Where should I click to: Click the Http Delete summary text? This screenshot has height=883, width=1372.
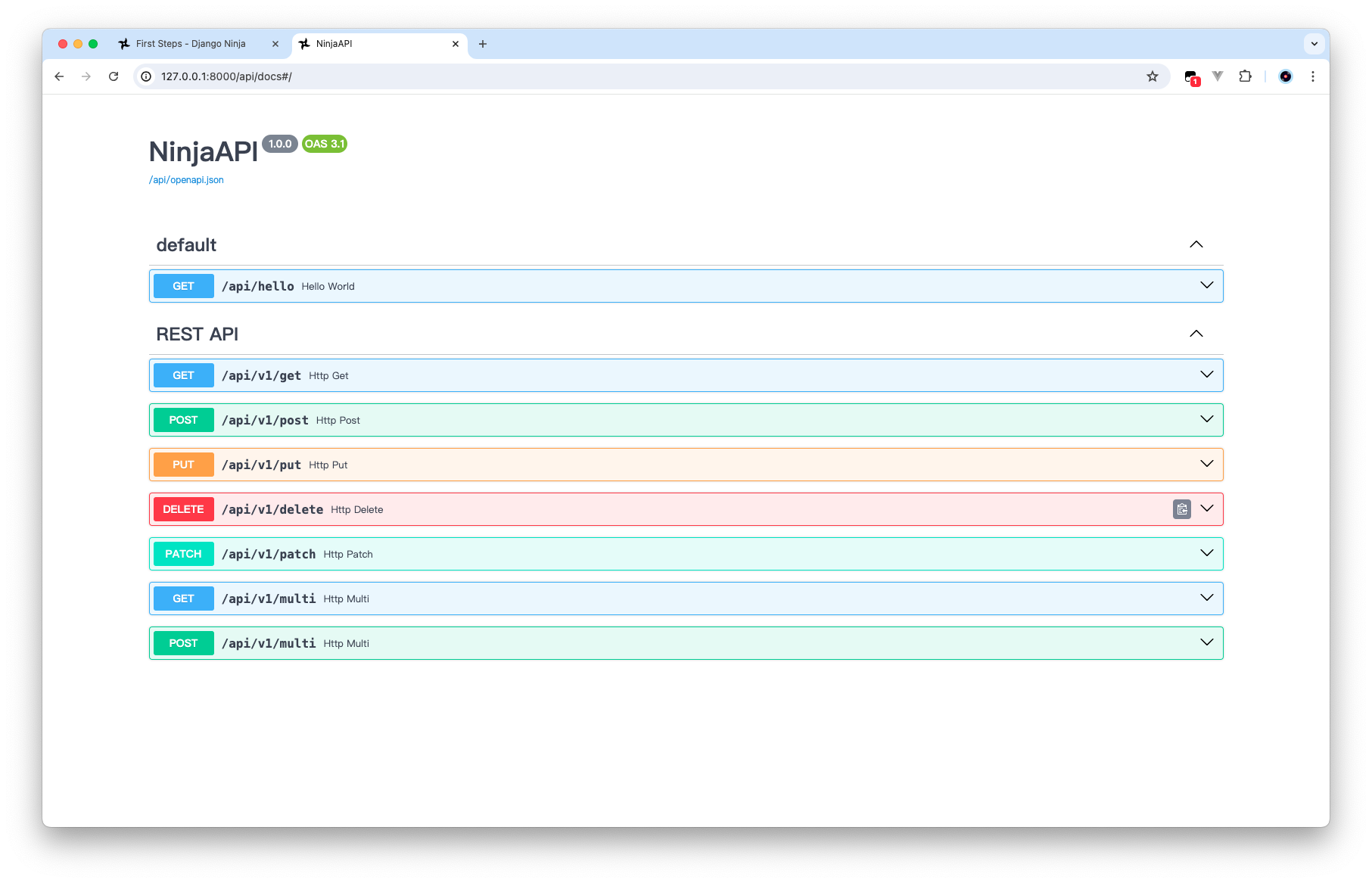coord(357,509)
